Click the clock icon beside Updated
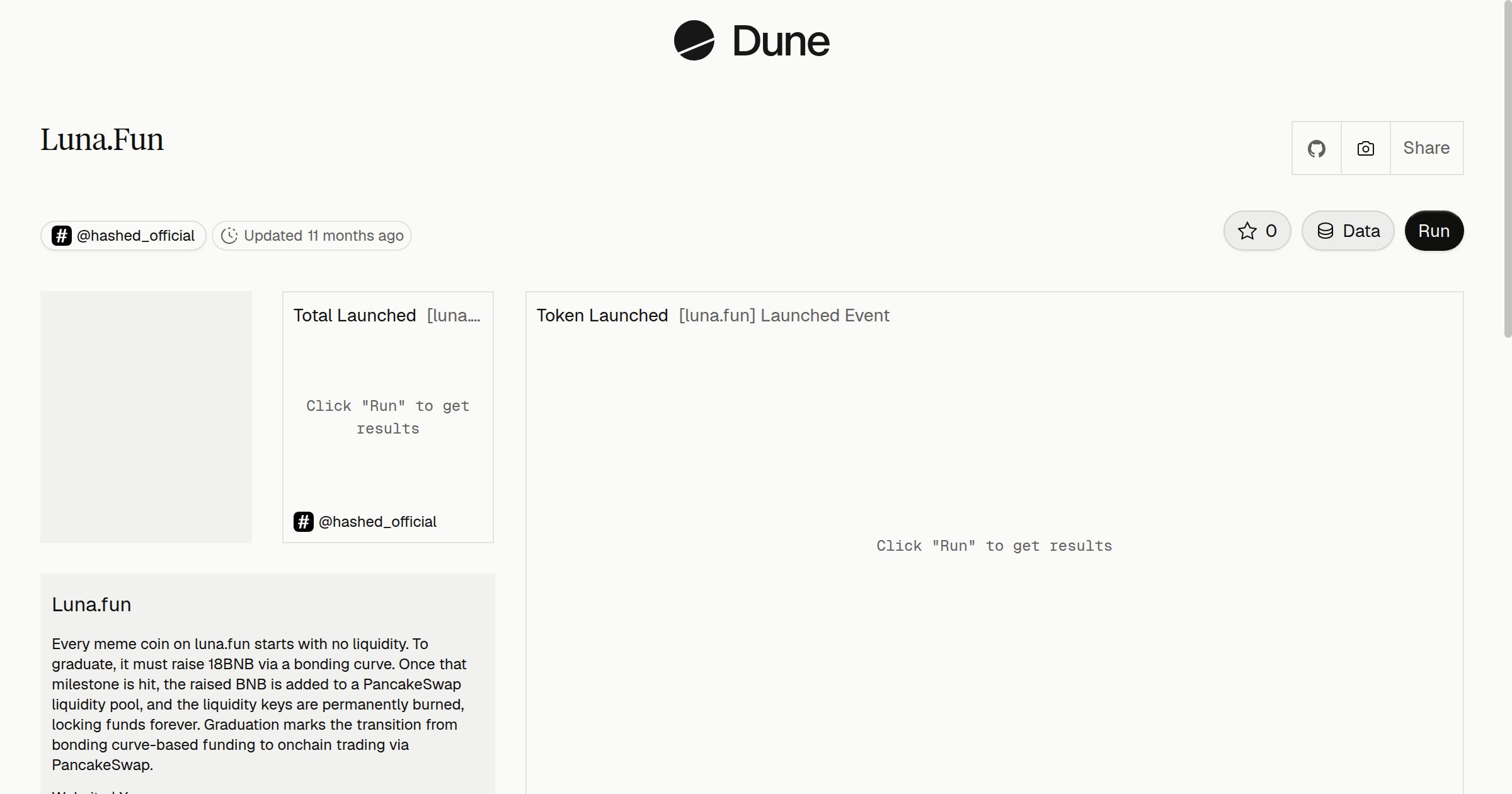1512x794 pixels. coord(229,236)
